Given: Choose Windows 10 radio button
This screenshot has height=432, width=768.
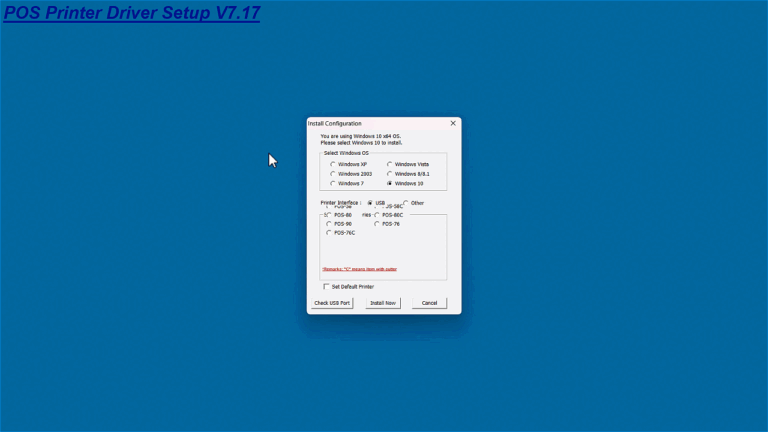Looking at the screenshot, I should tap(389, 184).
